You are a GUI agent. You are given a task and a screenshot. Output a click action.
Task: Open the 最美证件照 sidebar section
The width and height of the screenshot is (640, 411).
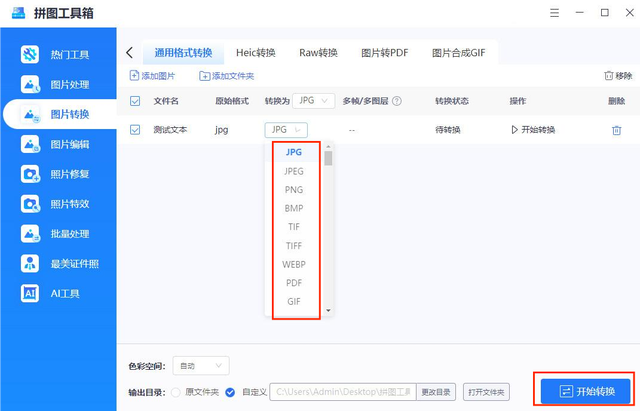coord(60,264)
